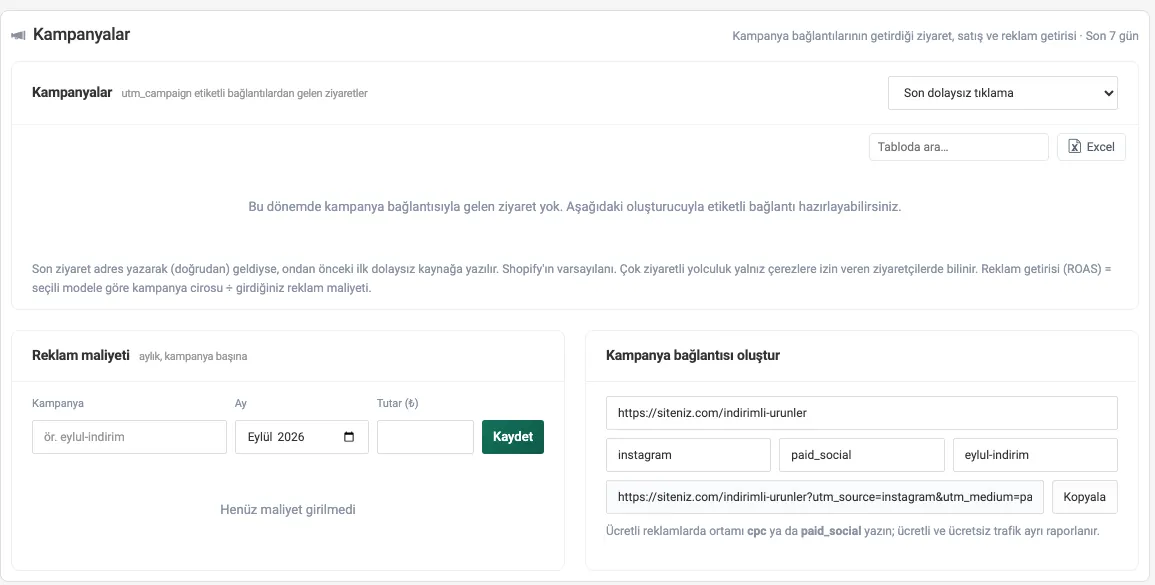Click the source field containing 'instagram'
Screen dimensions: 1155x585
pos(688,455)
